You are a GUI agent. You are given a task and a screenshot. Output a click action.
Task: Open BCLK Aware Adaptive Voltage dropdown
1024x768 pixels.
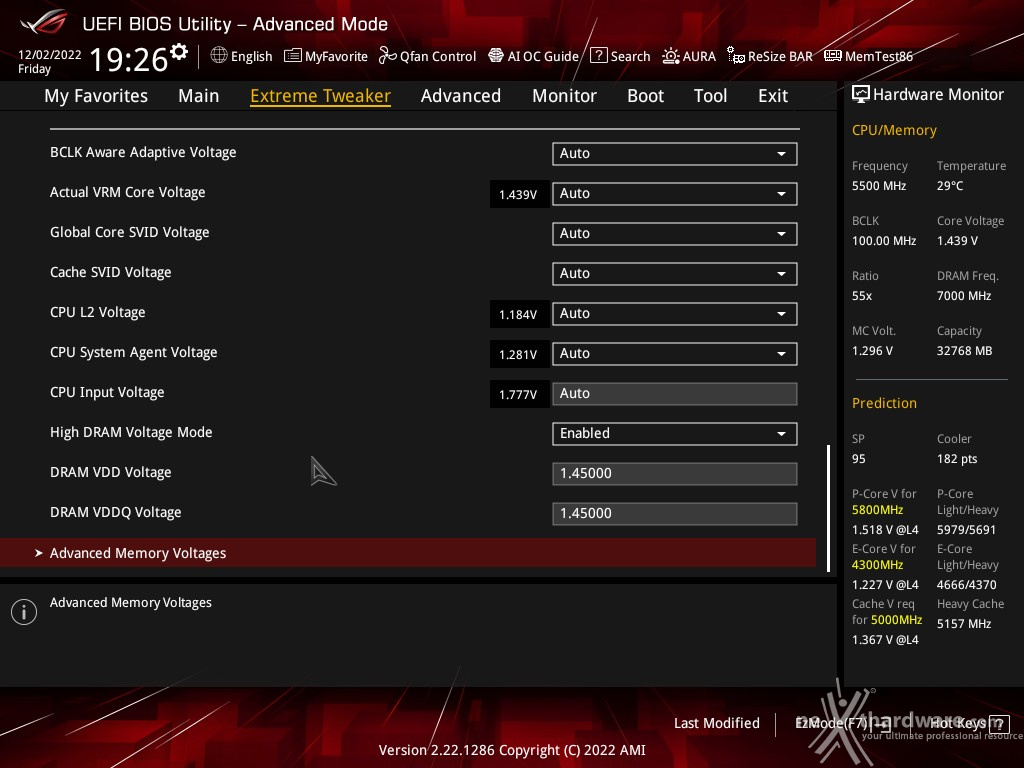(x=675, y=153)
